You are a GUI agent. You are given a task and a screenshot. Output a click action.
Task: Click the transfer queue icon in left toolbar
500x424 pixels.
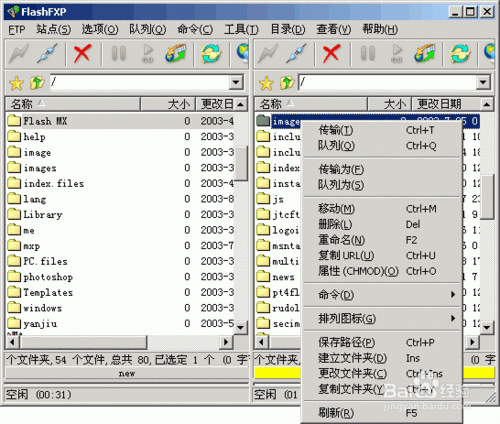click(176, 53)
